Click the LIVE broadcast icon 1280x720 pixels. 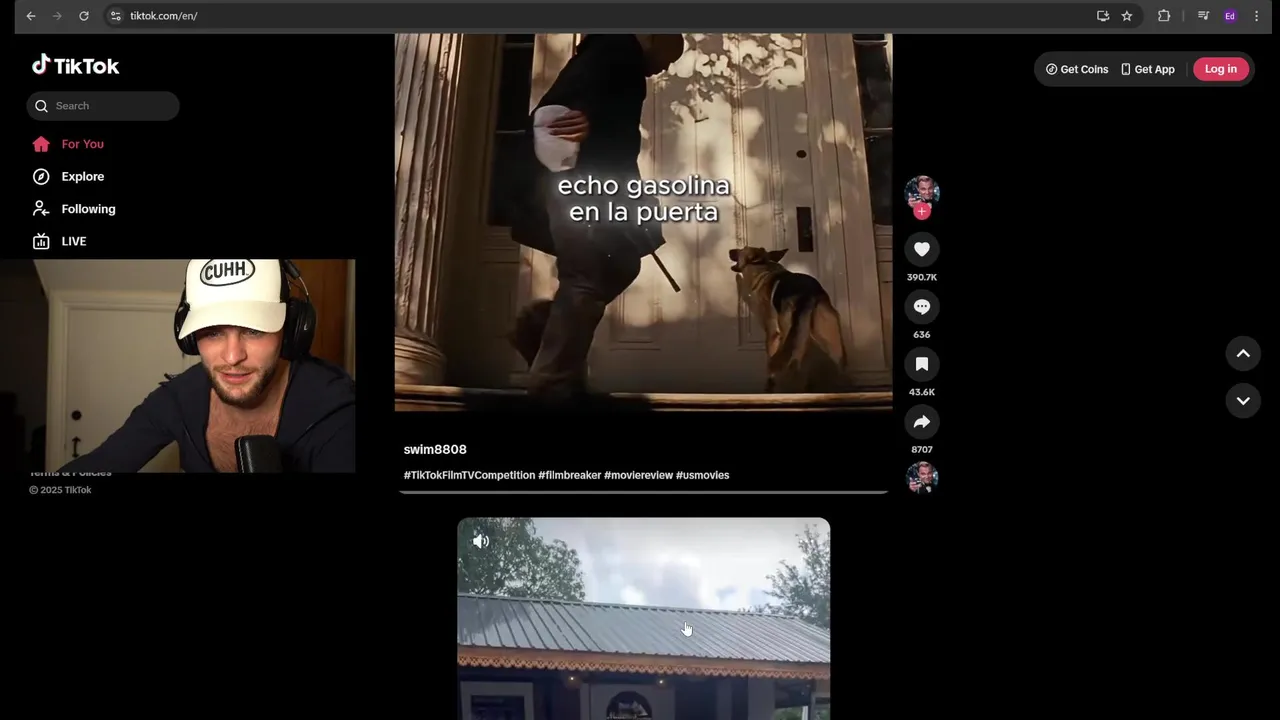[41, 241]
